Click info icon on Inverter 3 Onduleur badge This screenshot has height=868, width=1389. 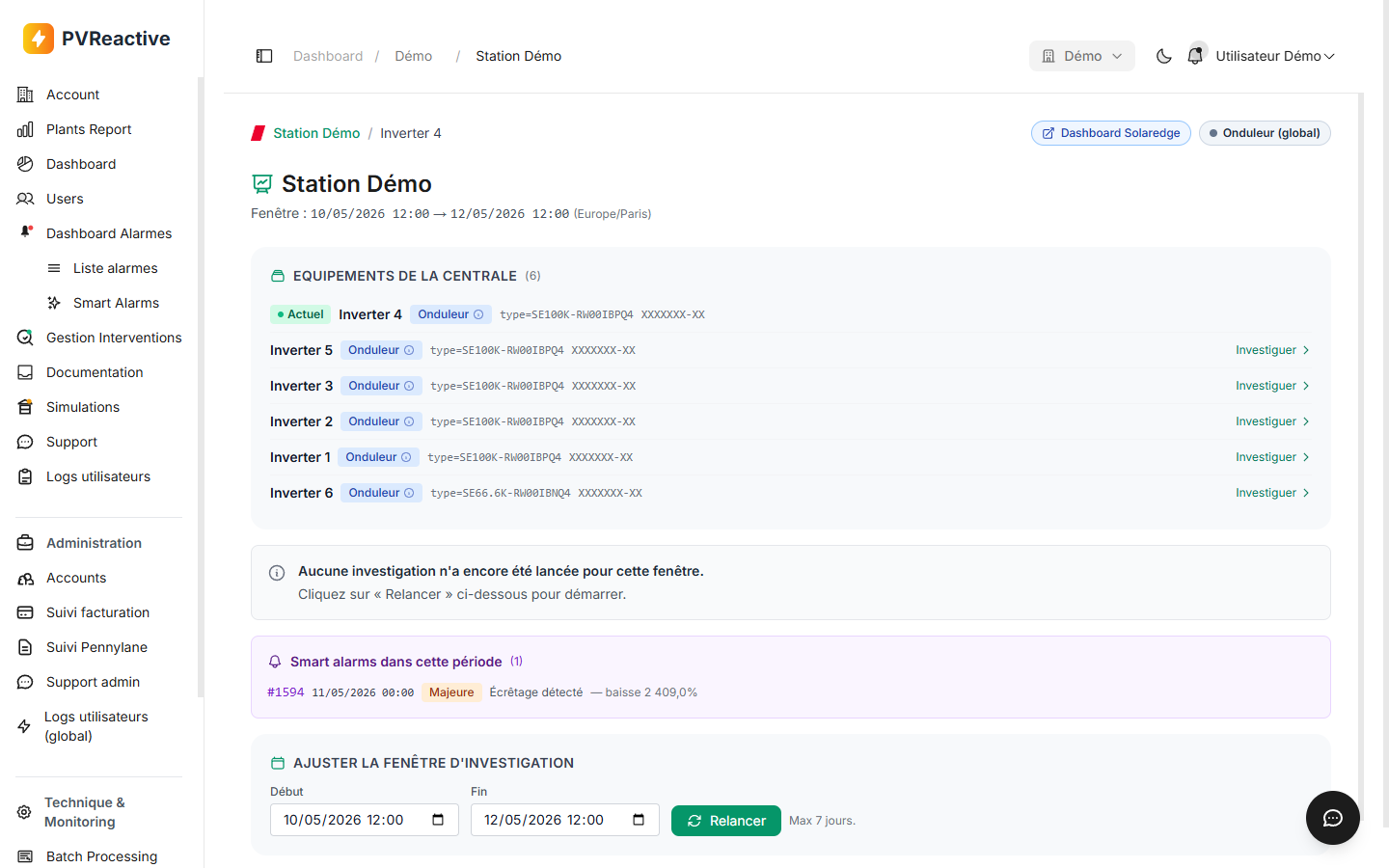(x=409, y=386)
